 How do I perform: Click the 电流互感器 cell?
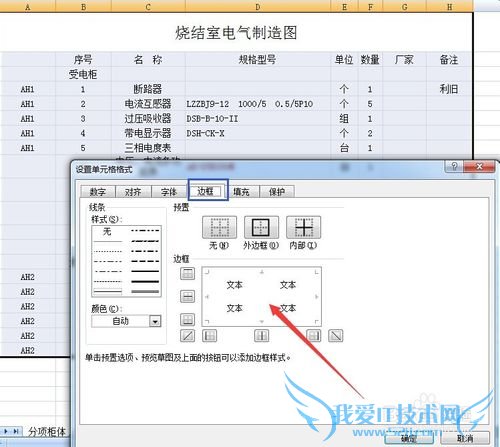(x=148, y=104)
